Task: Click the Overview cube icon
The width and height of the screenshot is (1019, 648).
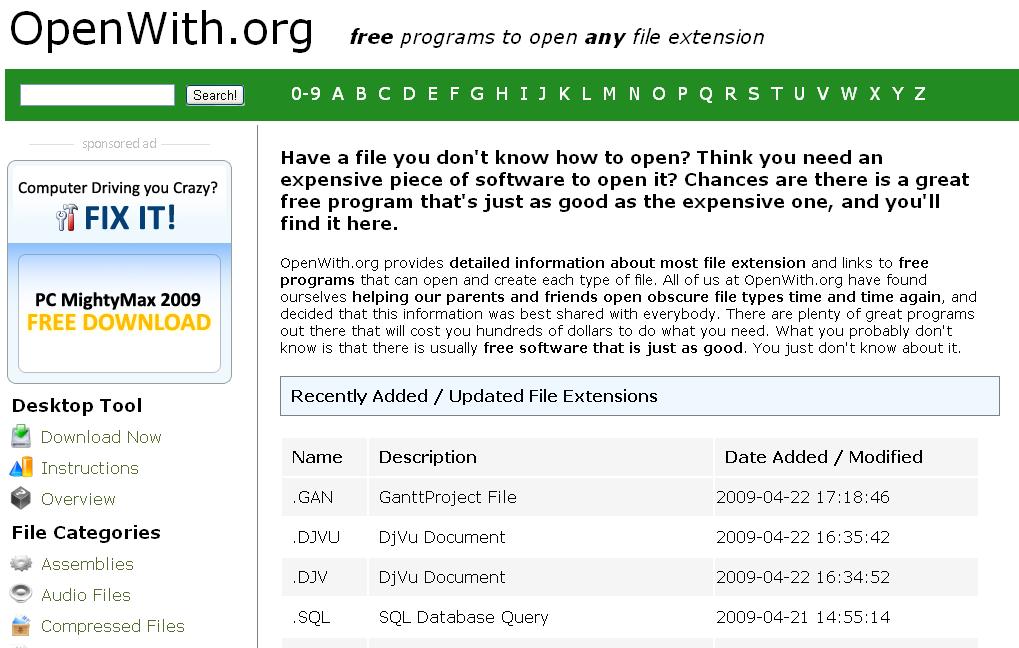Action: pos(21,499)
